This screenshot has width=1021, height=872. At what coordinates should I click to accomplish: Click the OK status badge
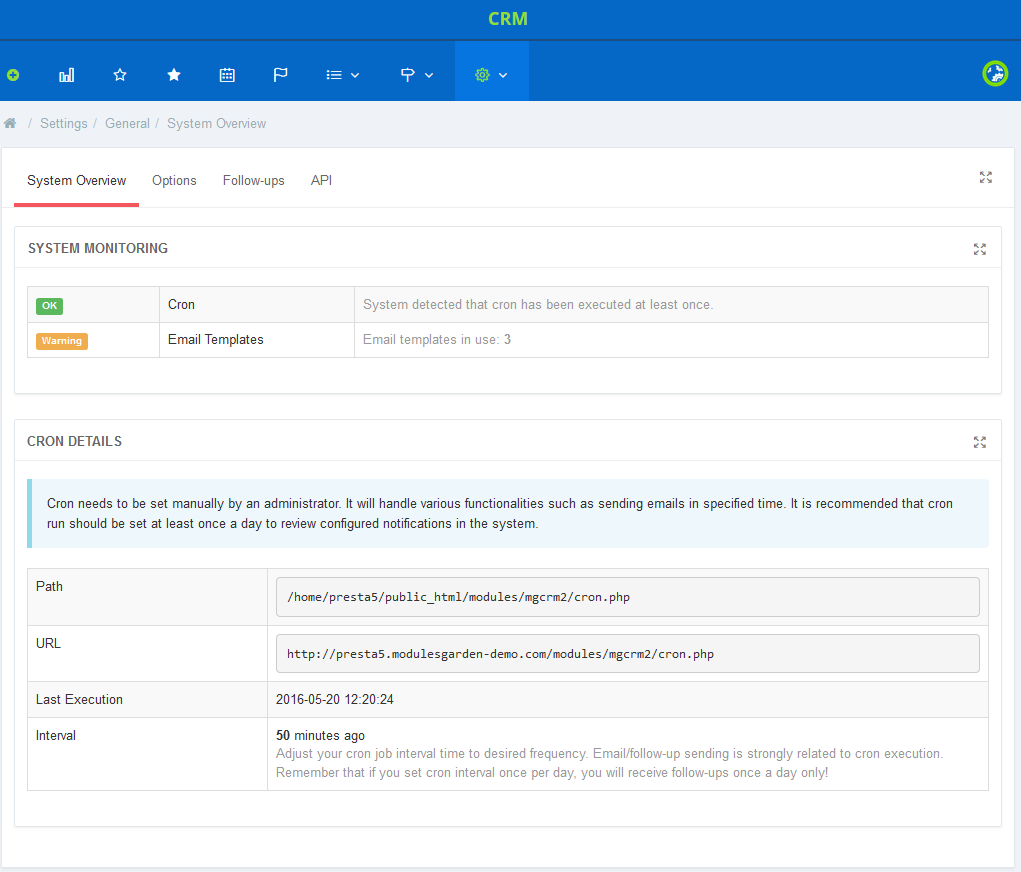coord(49,305)
